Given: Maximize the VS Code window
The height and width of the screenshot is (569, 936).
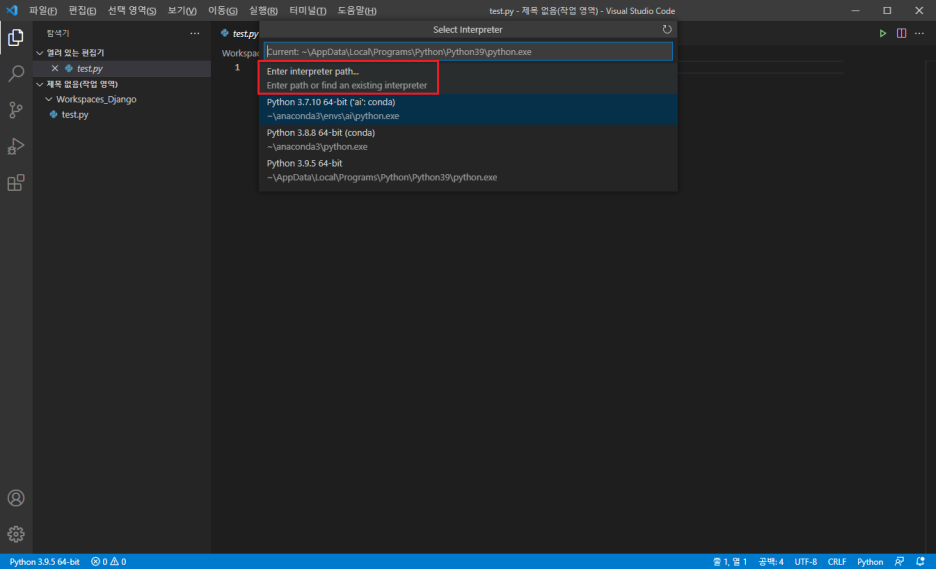Looking at the screenshot, I should point(887,11).
